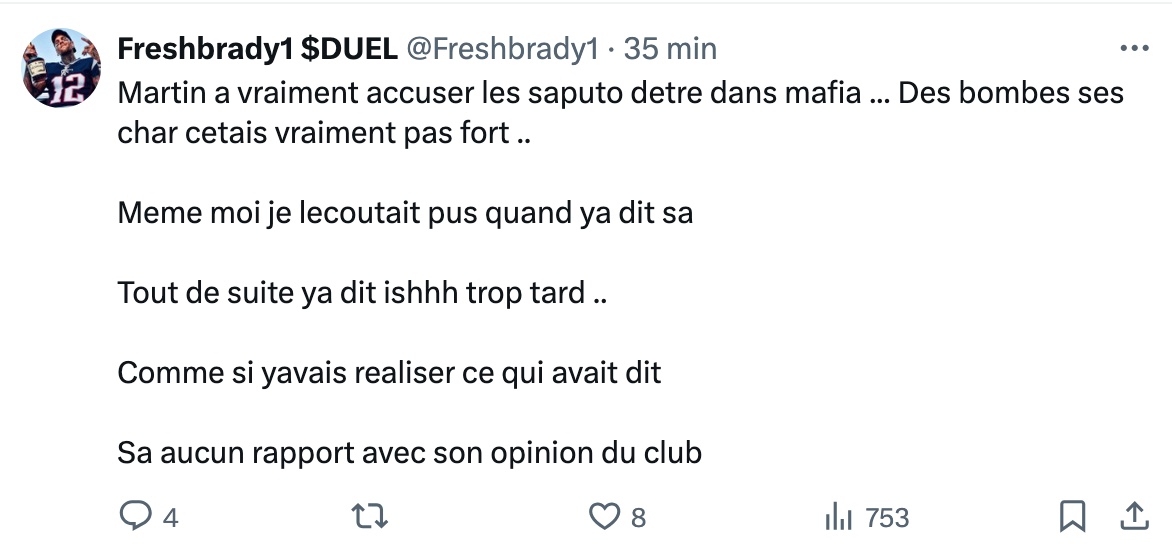
Task: Click the 'char cetais vraiment pas fort' line
Action: 324,133
